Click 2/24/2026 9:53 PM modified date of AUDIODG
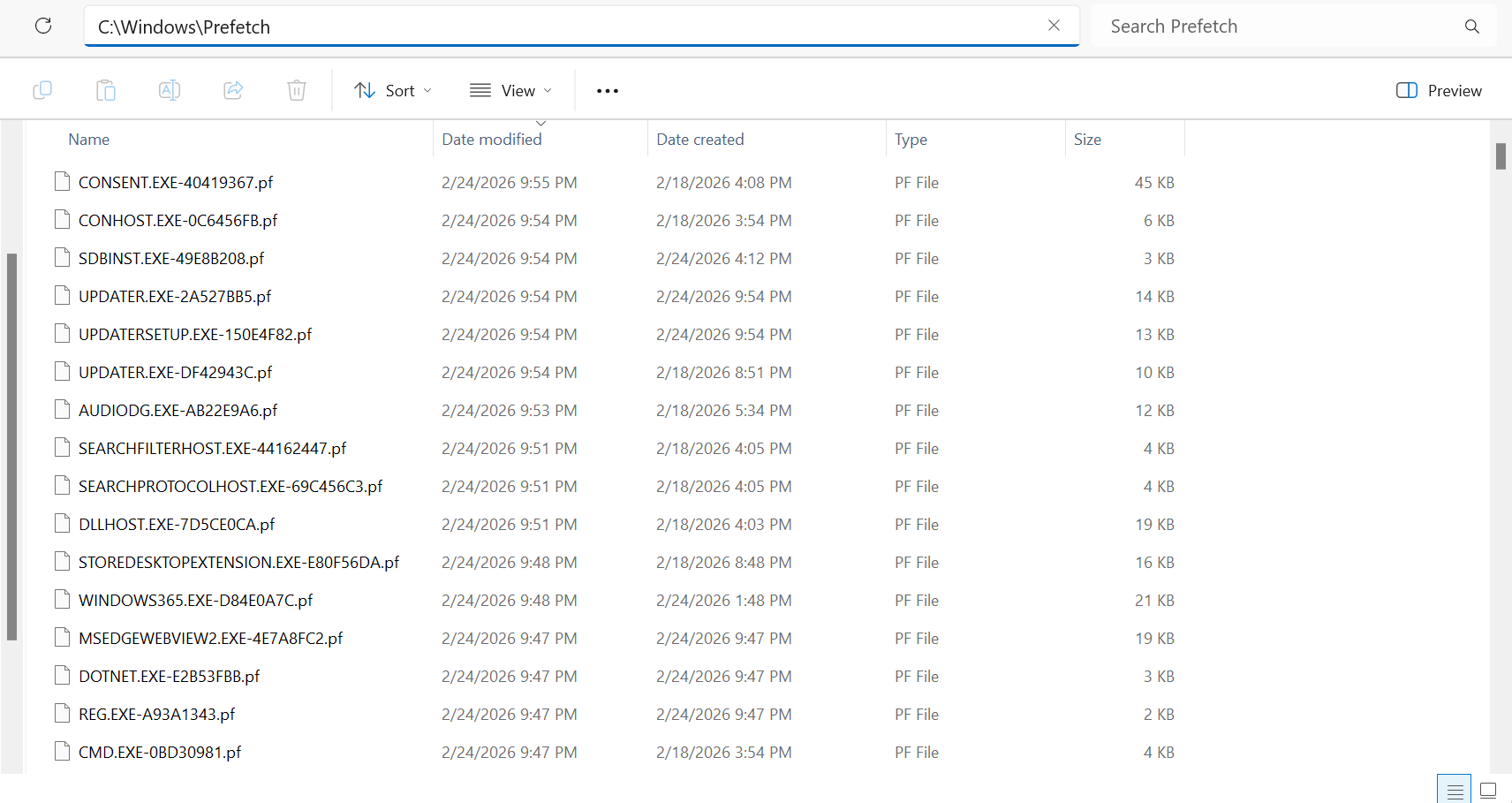Image resolution: width=1512 pixels, height=803 pixels. coord(510,411)
